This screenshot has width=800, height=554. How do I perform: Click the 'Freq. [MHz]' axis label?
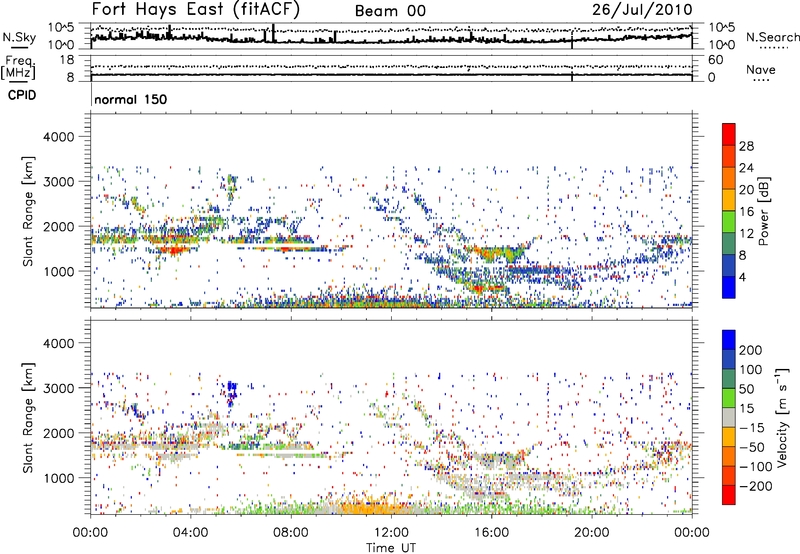click(18, 68)
